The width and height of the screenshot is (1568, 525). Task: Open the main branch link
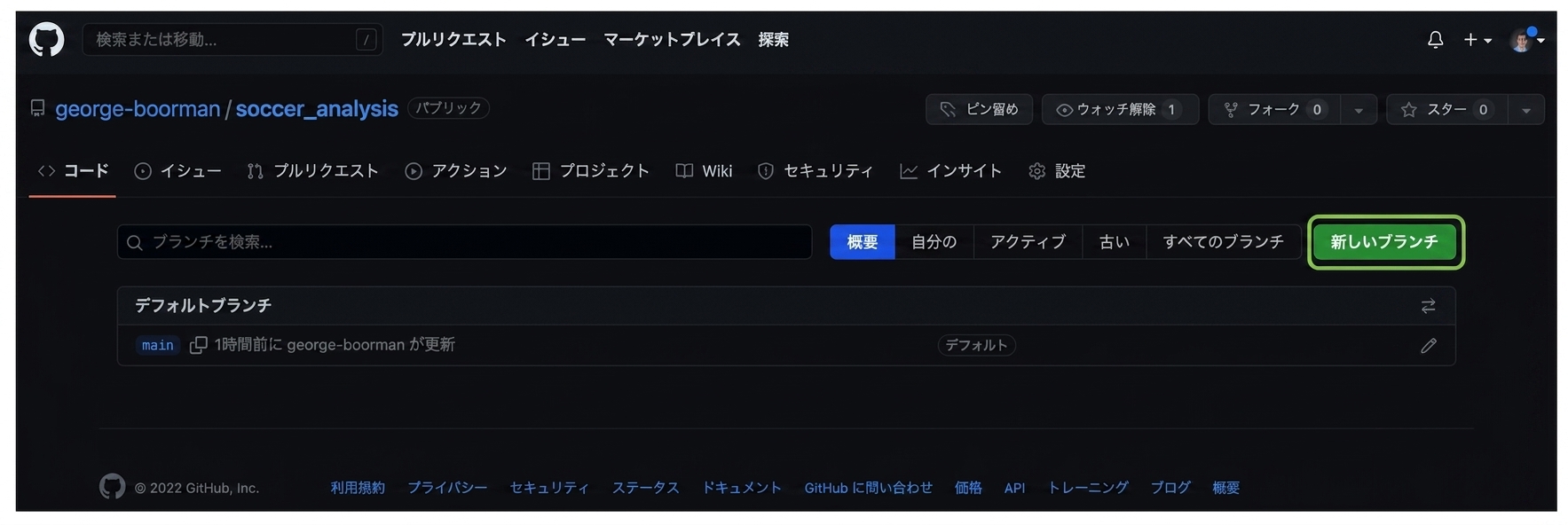(x=158, y=345)
